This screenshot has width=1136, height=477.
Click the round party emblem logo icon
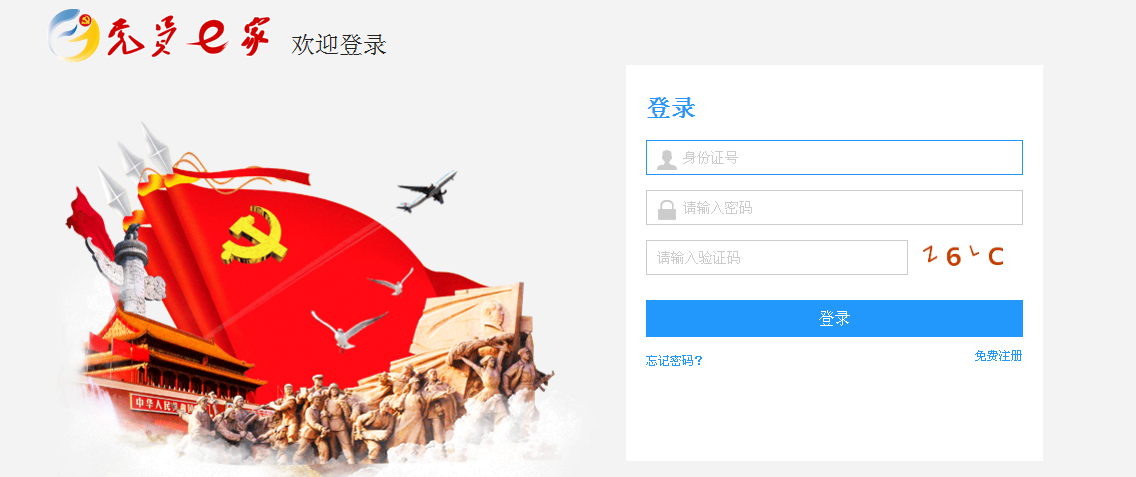pyautogui.click(x=74, y=35)
